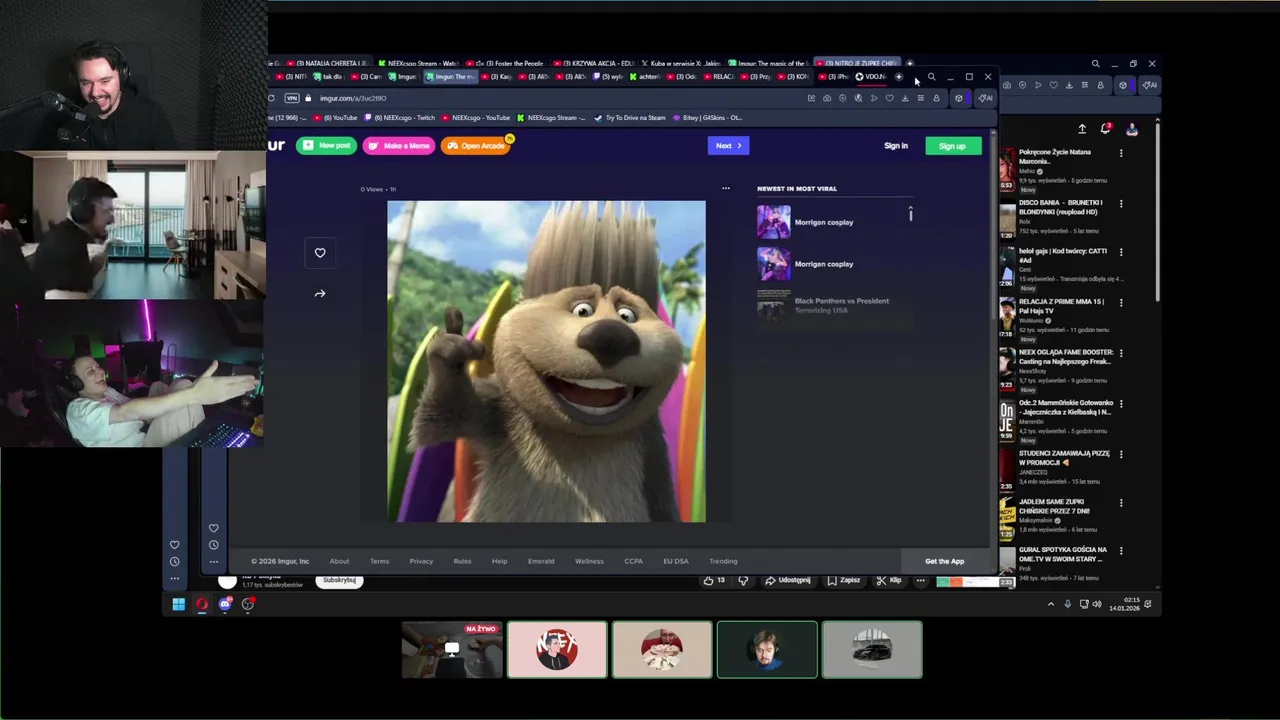The width and height of the screenshot is (1280, 720).
Task: Expand the hidden tray icons chevron
Action: (x=1050, y=604)
